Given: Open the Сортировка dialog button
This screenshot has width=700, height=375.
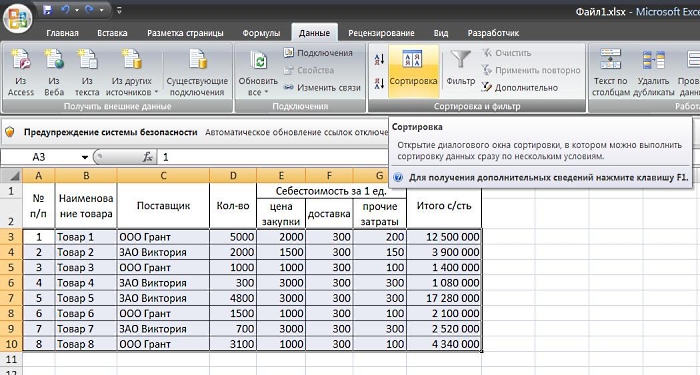Looking at the screenshot, I should 413,71.
